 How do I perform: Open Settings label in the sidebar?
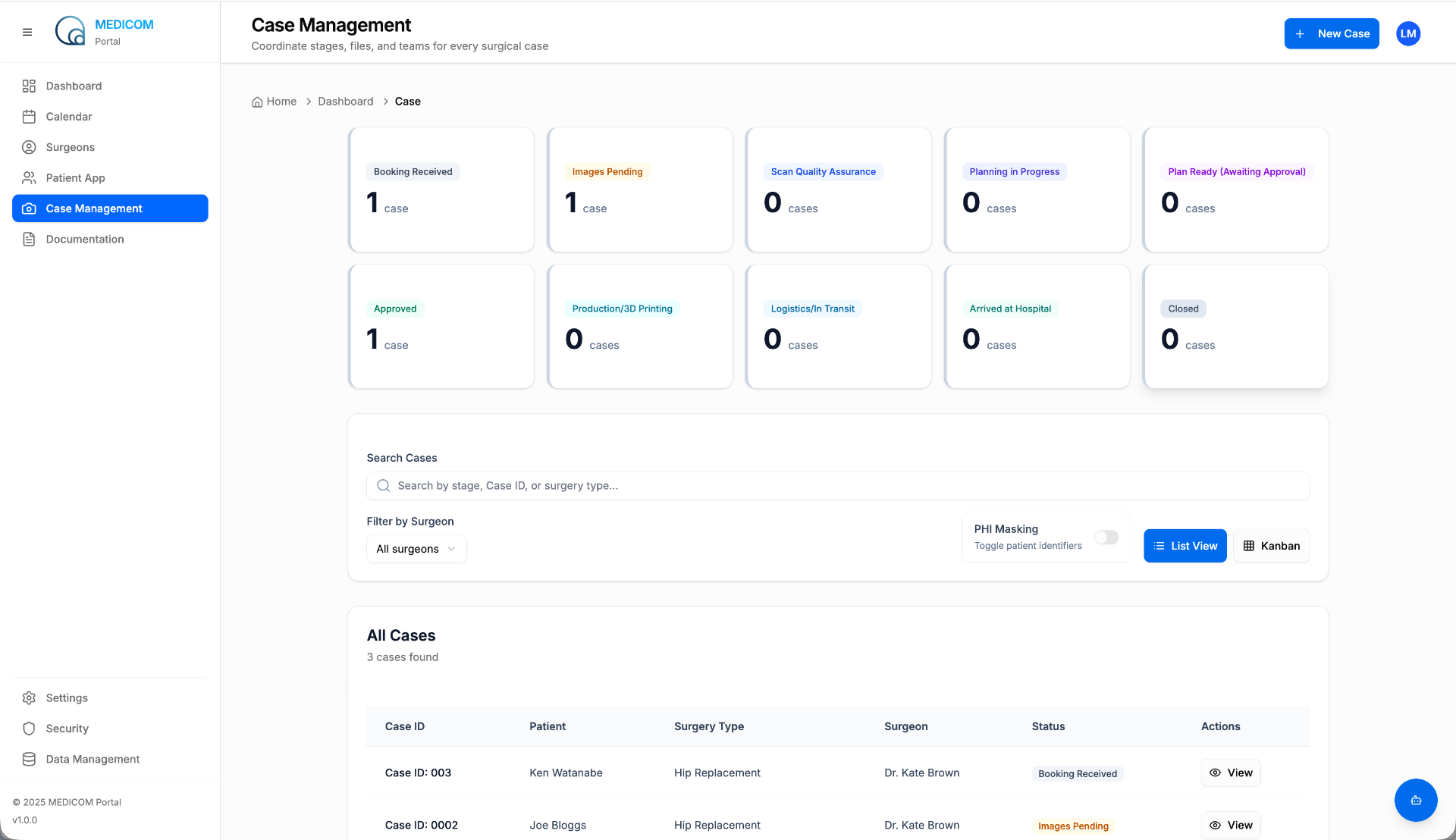[67, 697]
